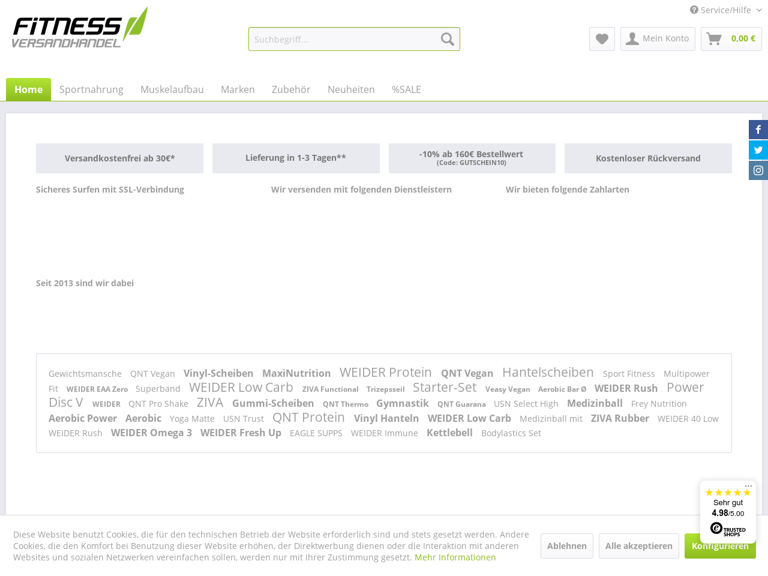Open the QNT Thermo tag

(x=345, y=405)
